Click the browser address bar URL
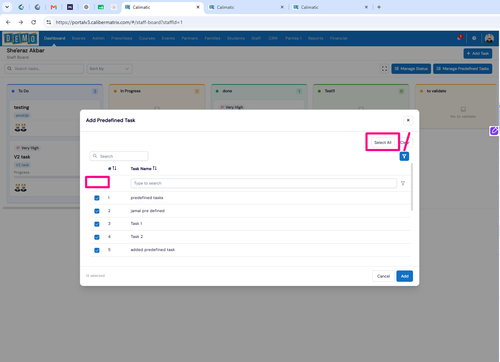The width and height of the screenshot is (500, 362). tap(119, 22)
